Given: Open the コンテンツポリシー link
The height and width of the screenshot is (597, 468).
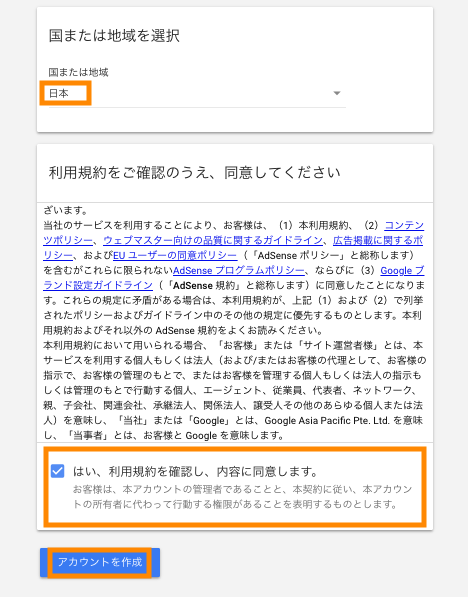Looking at the screenshot, I should (x=404, y=225).
